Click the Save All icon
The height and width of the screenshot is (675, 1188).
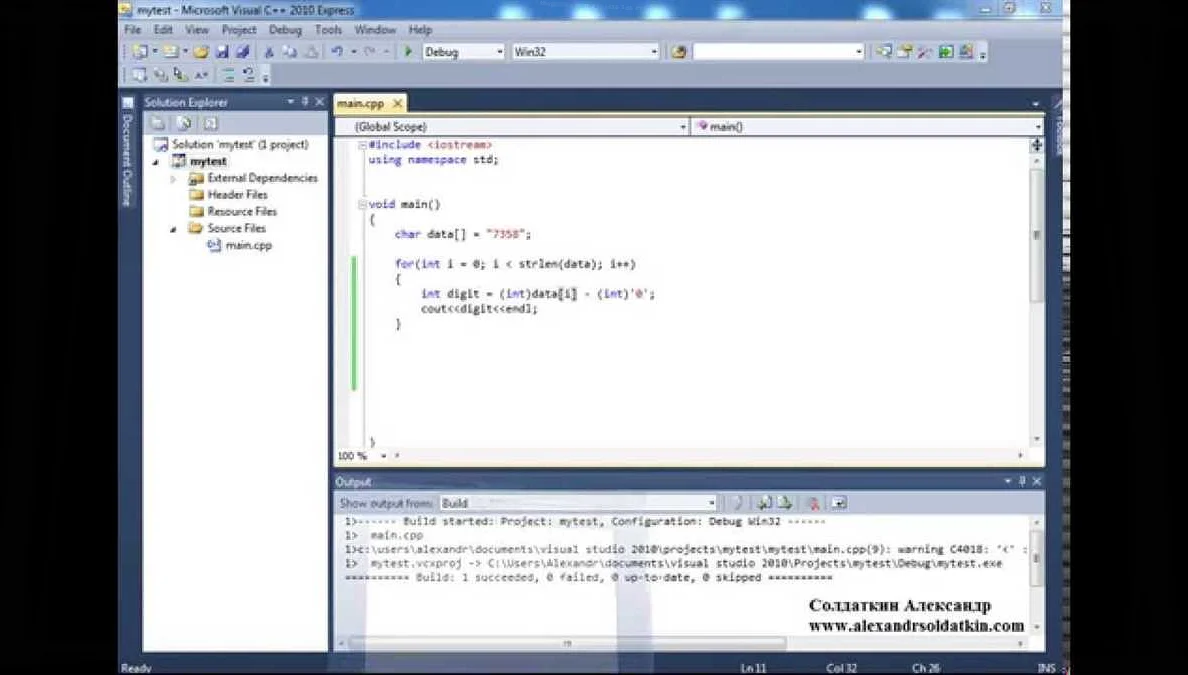pos(241,52)
